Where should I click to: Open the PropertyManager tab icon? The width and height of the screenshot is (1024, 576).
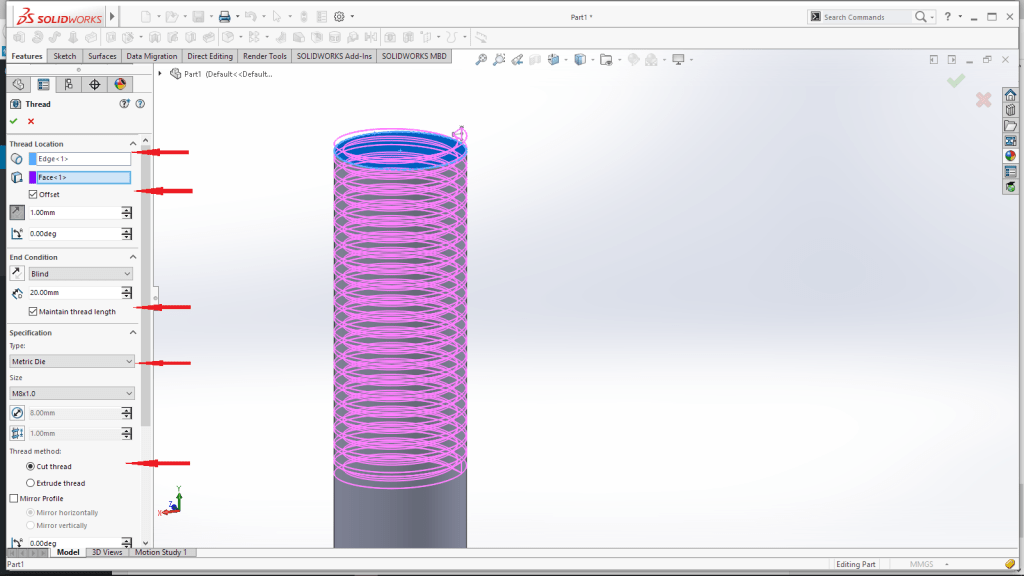43,84
